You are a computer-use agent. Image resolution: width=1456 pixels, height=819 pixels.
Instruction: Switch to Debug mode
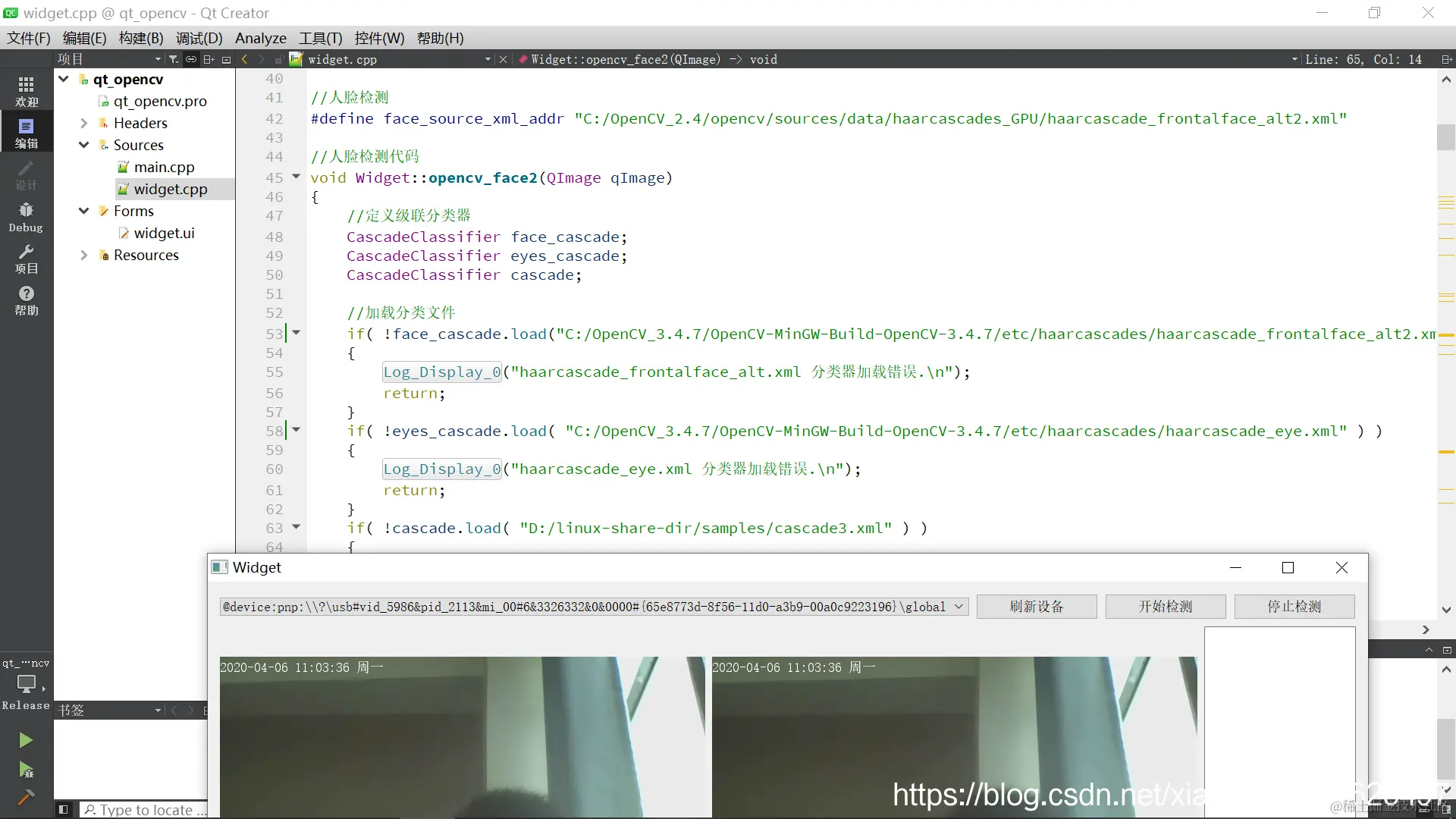pyautogui.click(x=26, y=217)
